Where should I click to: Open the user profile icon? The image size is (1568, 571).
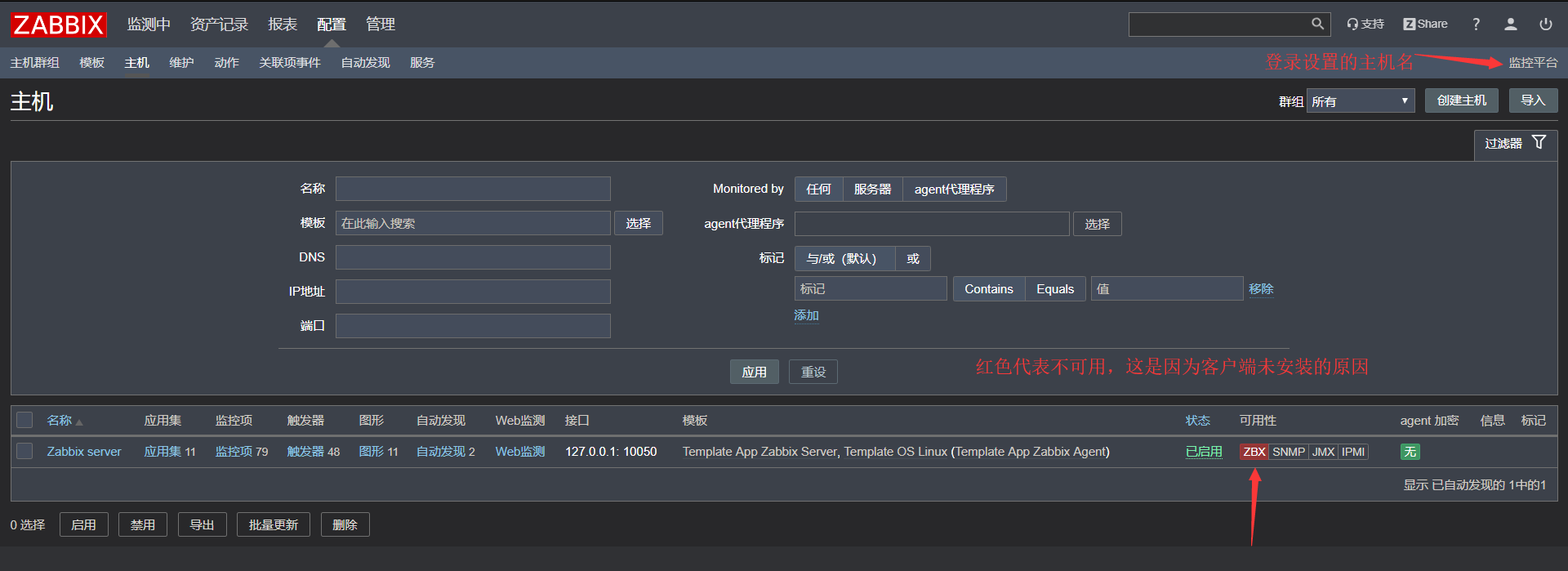[x=1511, y=25]
